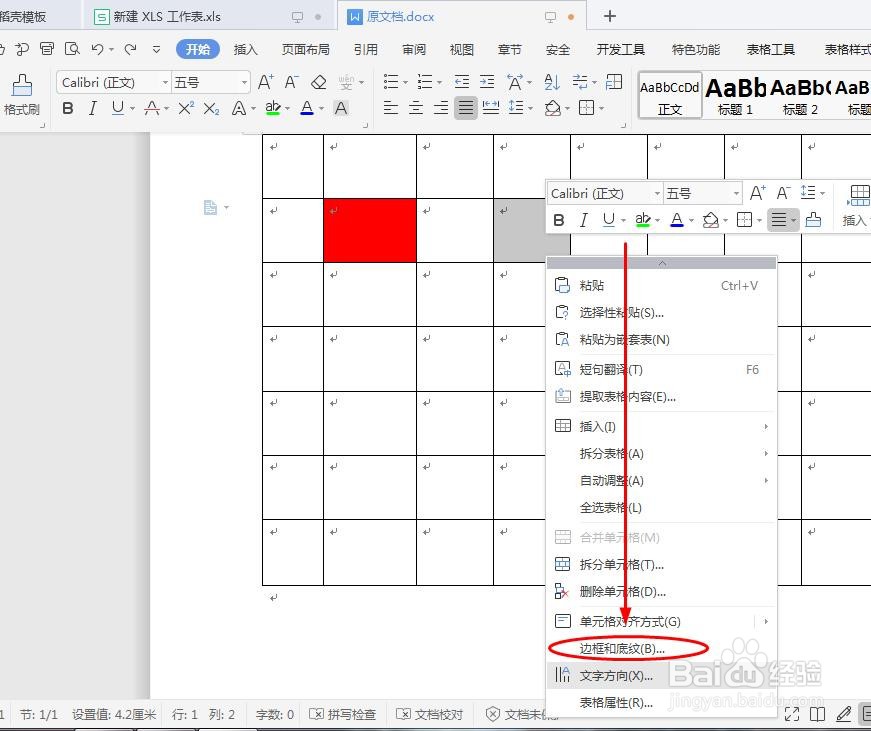Click format painter in mini toolbar

click(813, 220)
